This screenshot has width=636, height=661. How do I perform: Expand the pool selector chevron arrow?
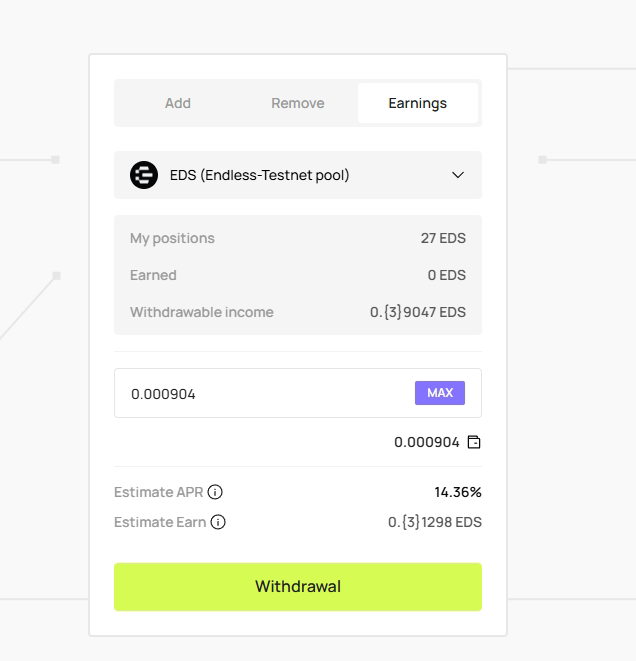pos(458,175)
